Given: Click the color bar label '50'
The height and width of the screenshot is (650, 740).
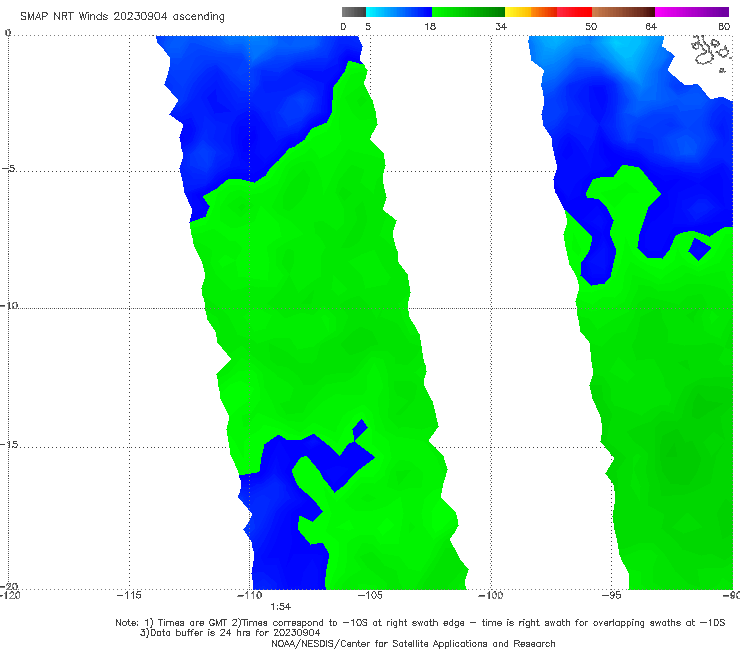Looking at the screenshot, I should 591,27.
